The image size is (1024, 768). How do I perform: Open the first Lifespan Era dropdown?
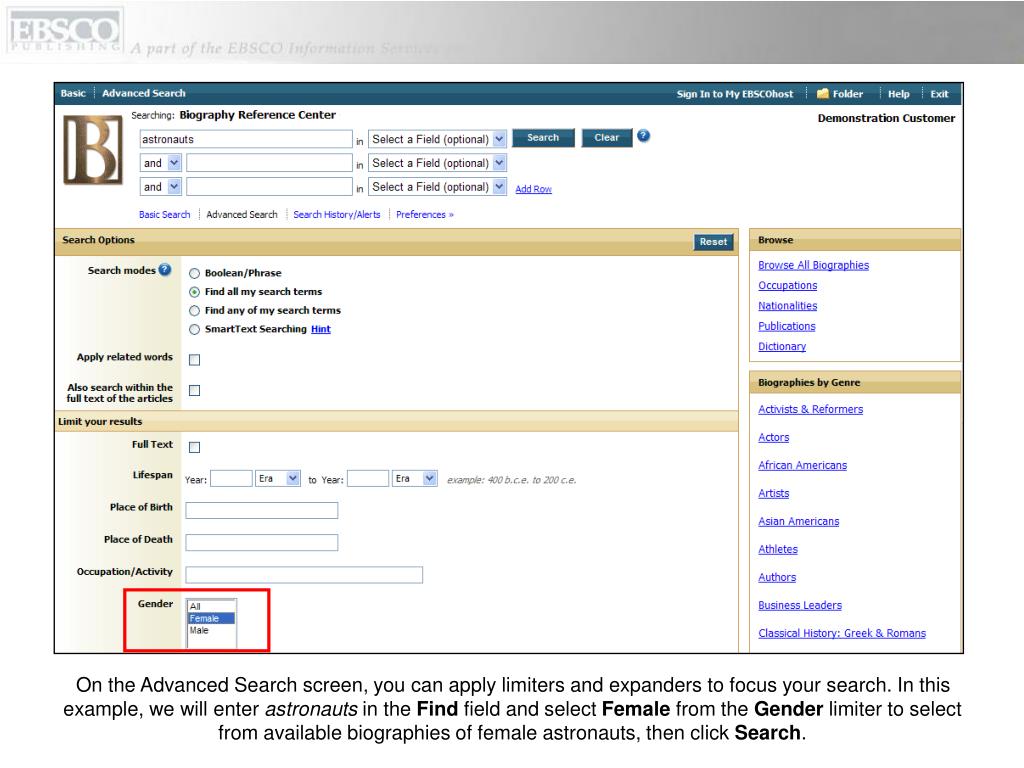click(278, 479)
